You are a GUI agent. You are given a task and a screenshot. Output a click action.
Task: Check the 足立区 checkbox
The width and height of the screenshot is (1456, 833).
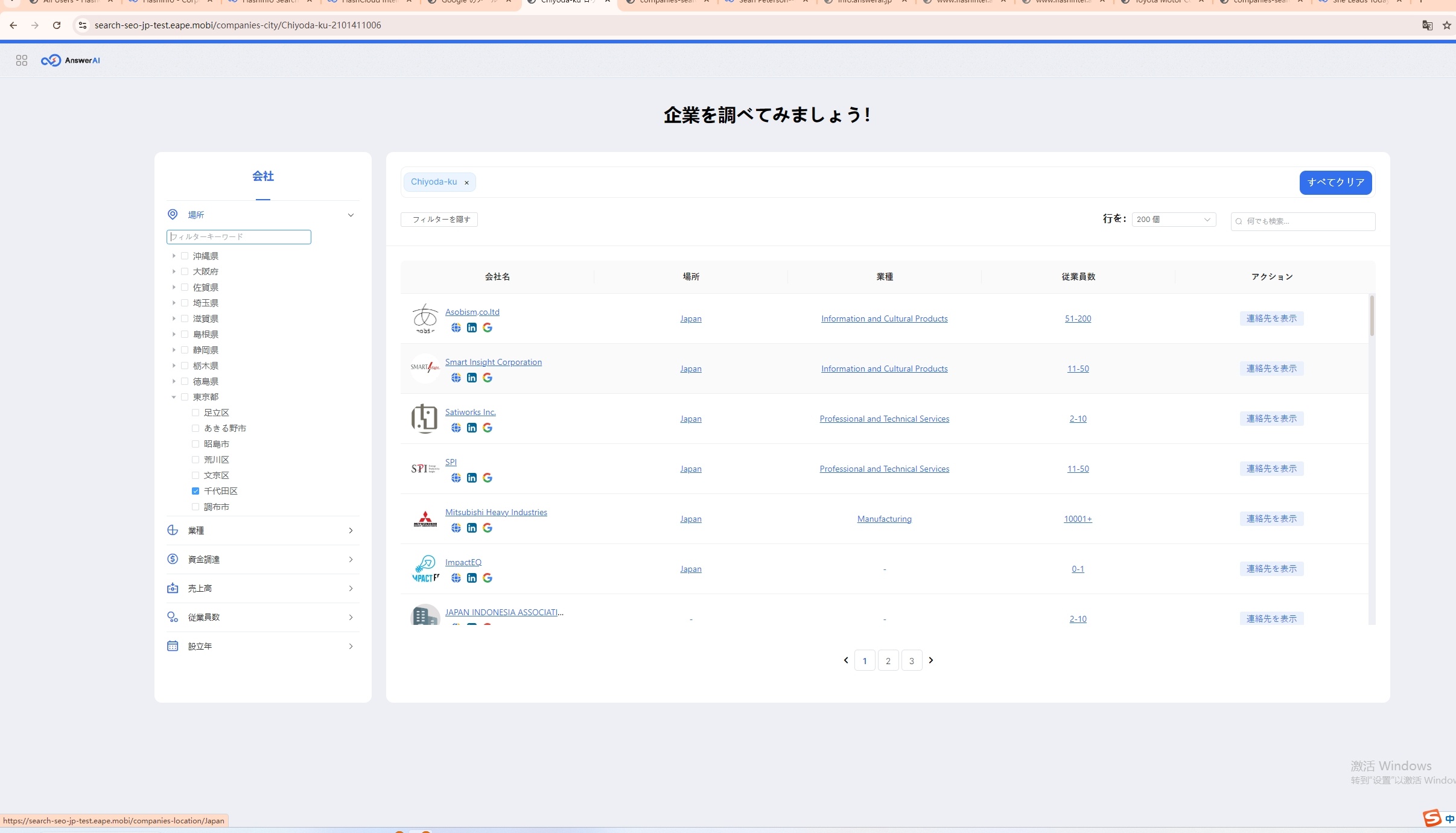coord(196,413)
